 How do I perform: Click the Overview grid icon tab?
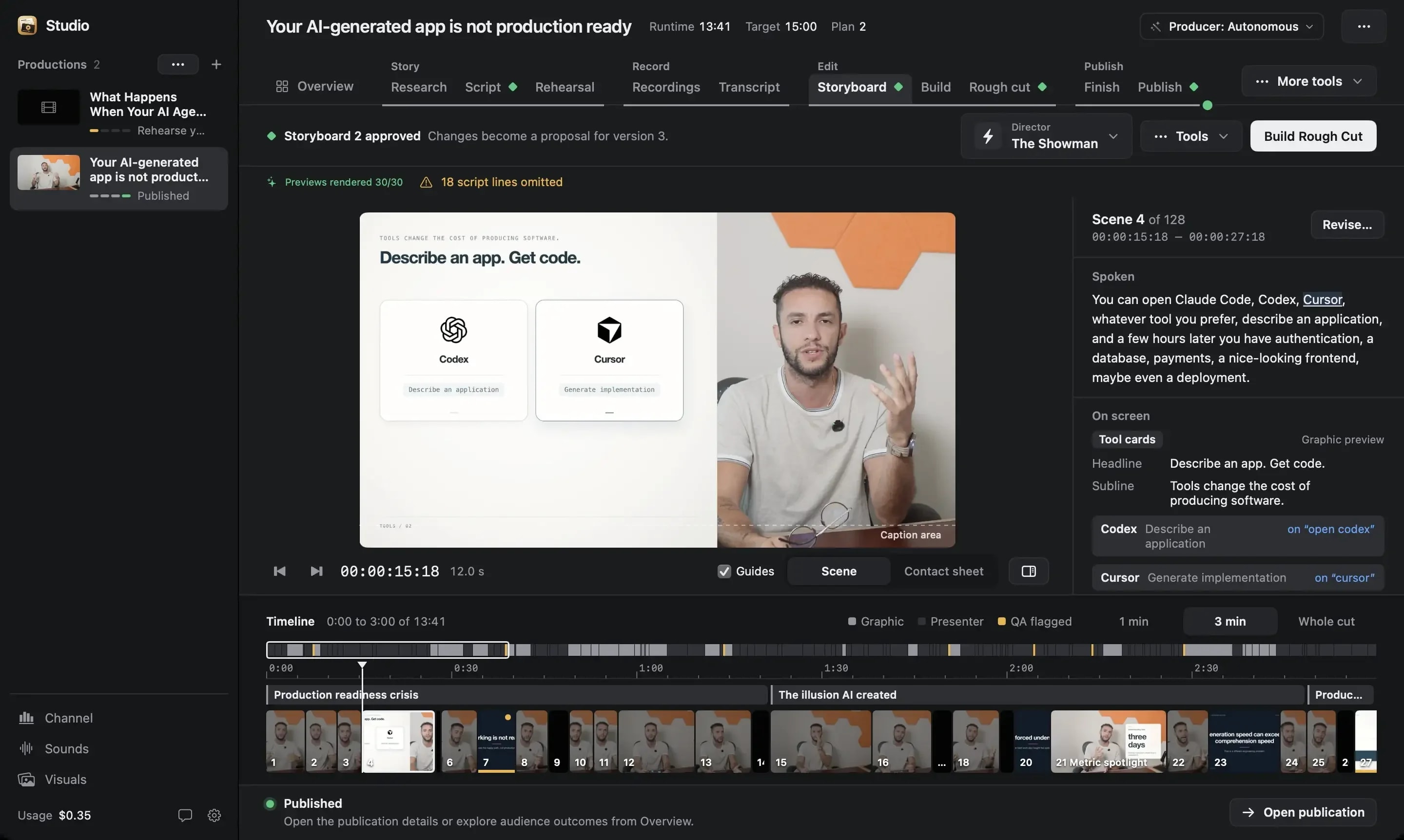(x=314, y=87)
